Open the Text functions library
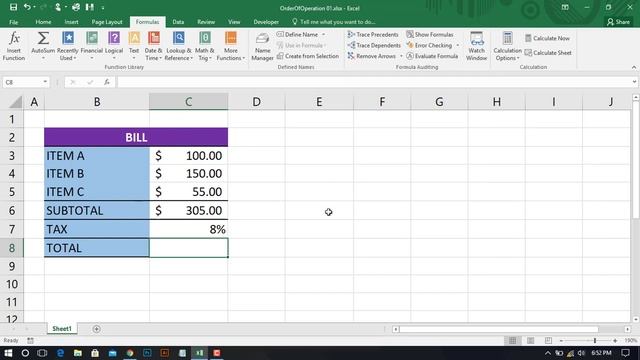Viewport: 640px width, 360px height. coord(134,46)
